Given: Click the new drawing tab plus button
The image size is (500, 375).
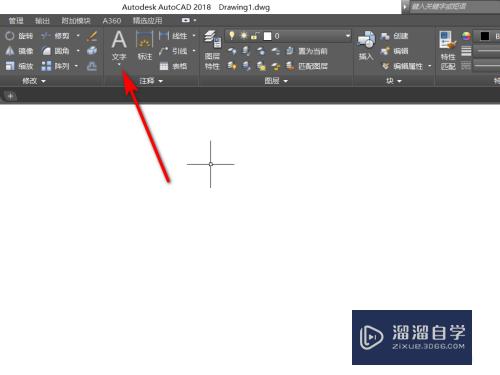Looking at the screenshot, I should click(x=10, y=96).
